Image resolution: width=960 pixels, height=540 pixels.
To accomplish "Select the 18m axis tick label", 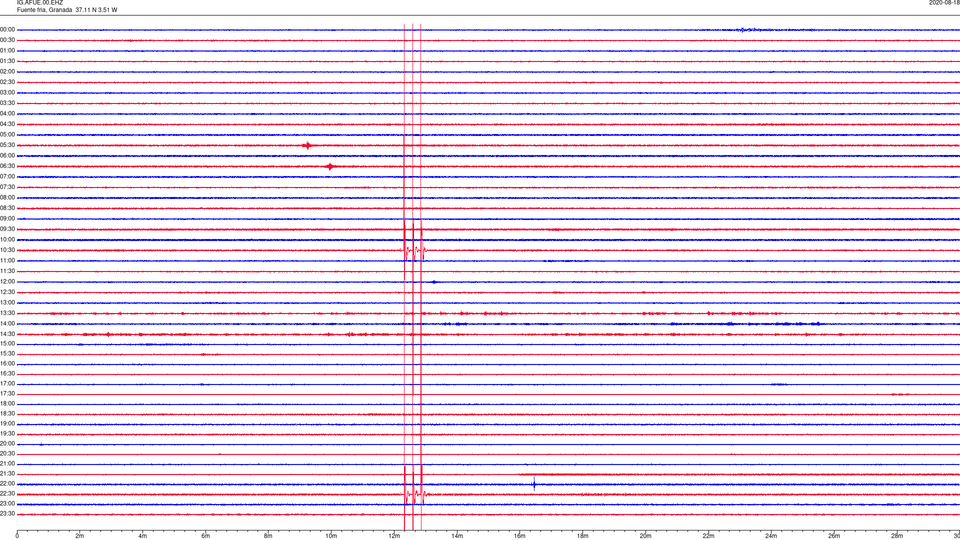I will [583, 536].
